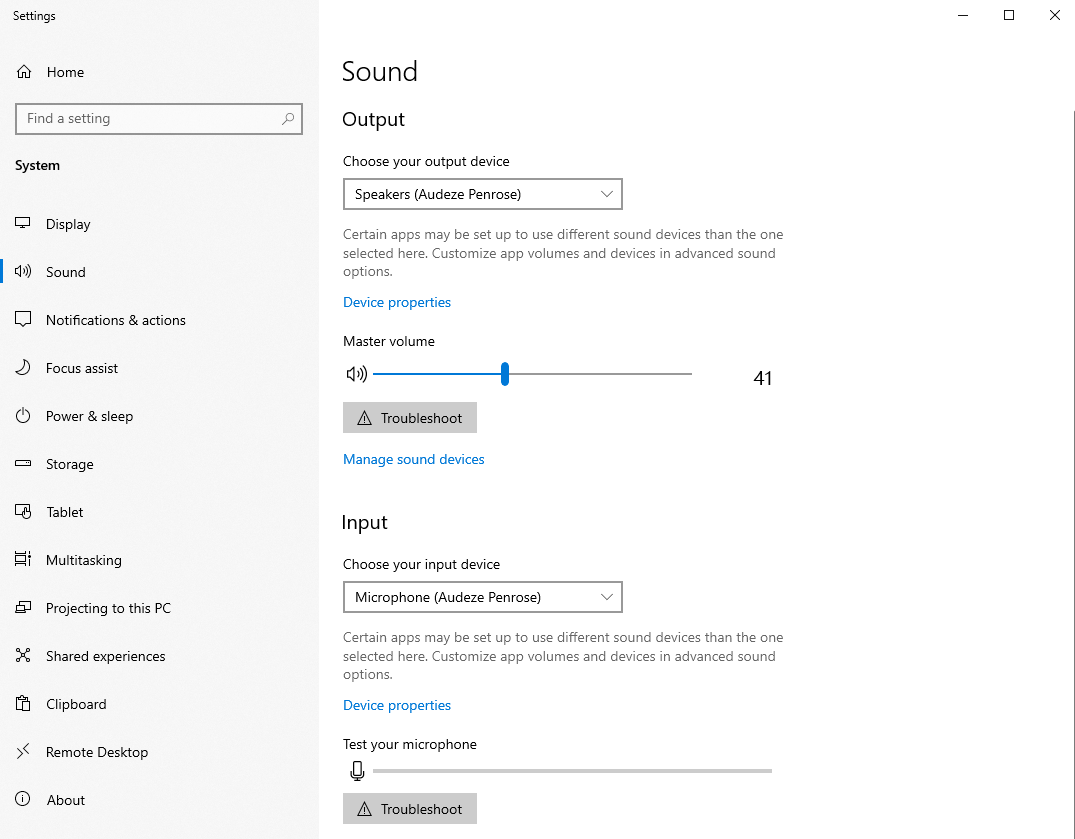
Task: Close the Settings window
Action: (1054, 15)
